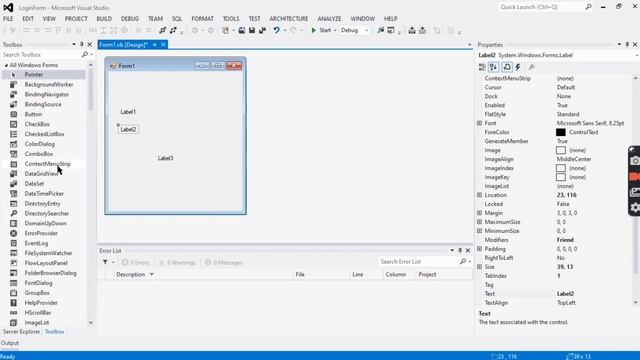Expand the MaximumSize property
Screen dimensions: 640x360
480,222
